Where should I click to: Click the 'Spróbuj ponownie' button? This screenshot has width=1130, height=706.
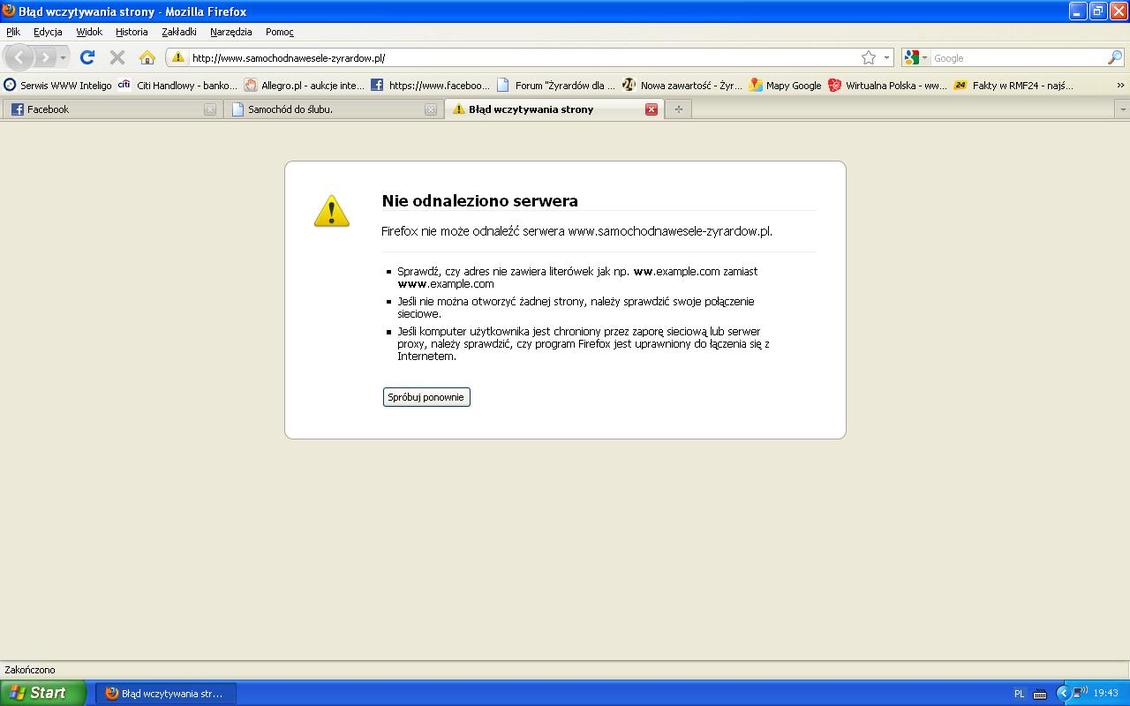tap(426, 397)
